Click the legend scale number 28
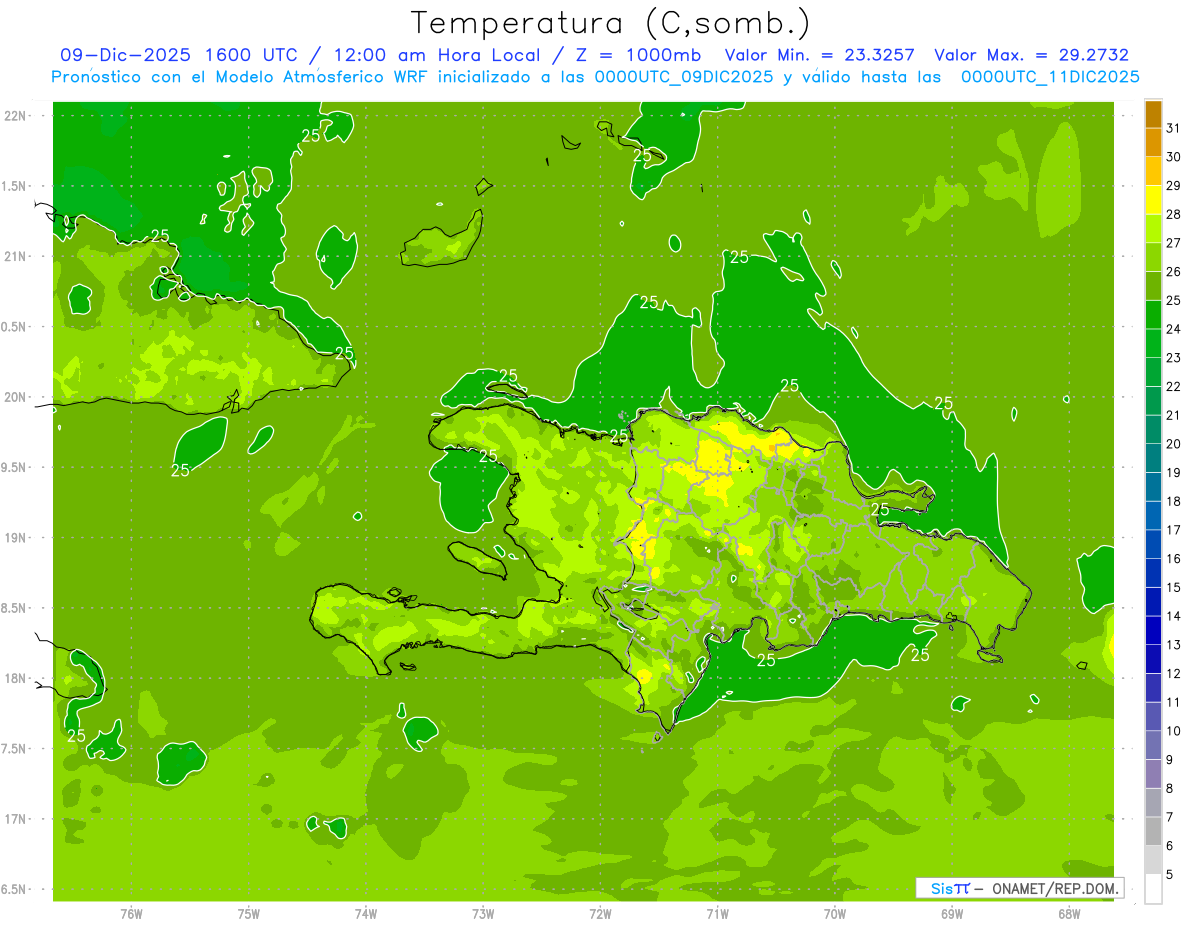The height and width of the screenshot is (927, 1200). coord(1173,214)
